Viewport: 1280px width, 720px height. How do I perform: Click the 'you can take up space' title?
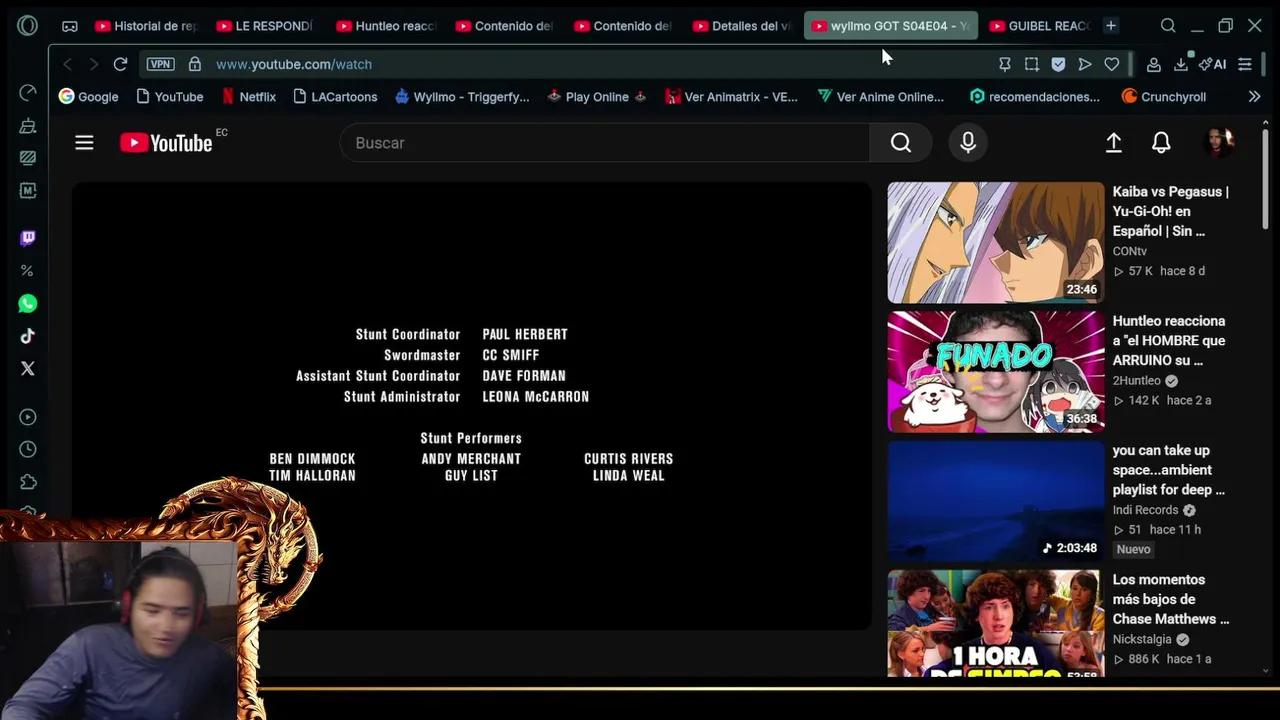point(1168,470)
